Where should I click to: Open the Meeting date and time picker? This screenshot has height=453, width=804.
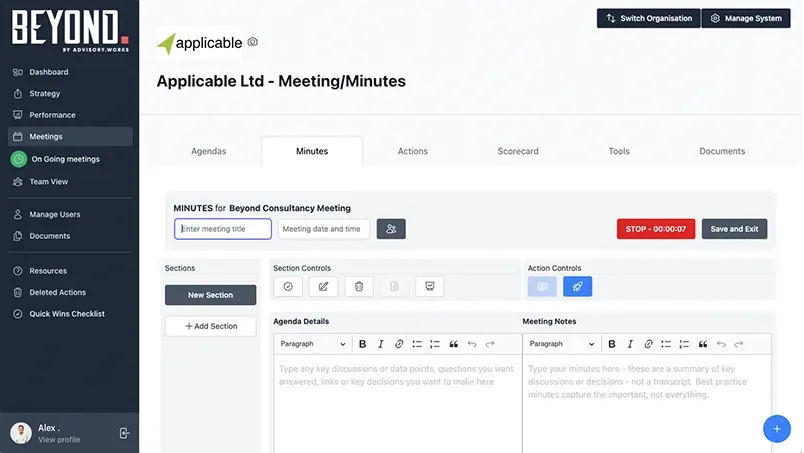324,229
